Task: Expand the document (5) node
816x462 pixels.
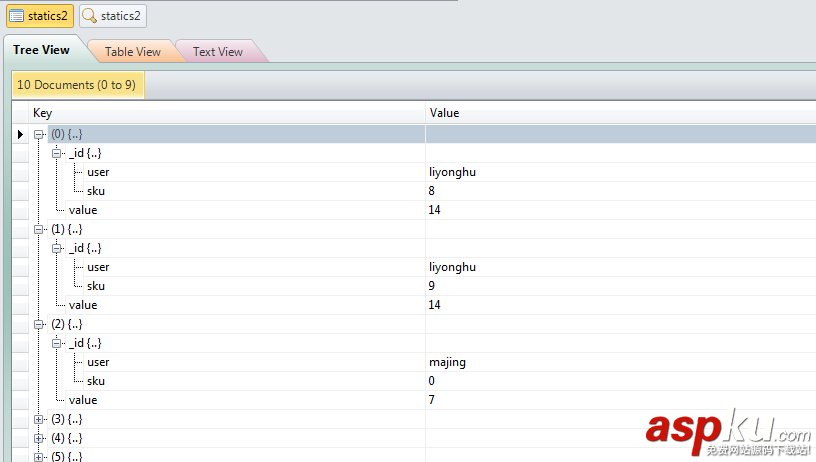Action: (39, 457)
